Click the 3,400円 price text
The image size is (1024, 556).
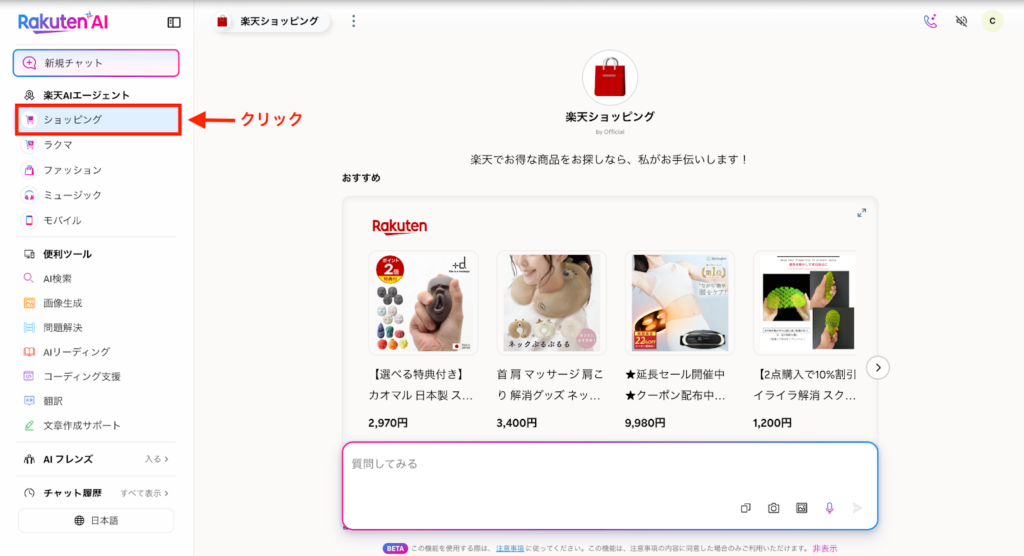tap(517, 423)
